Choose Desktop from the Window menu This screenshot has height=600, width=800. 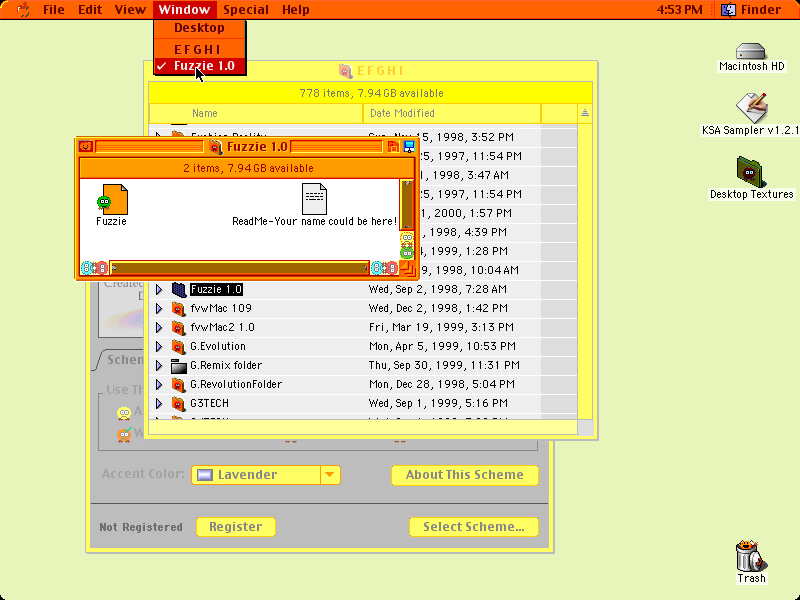[x=199, y=28]
